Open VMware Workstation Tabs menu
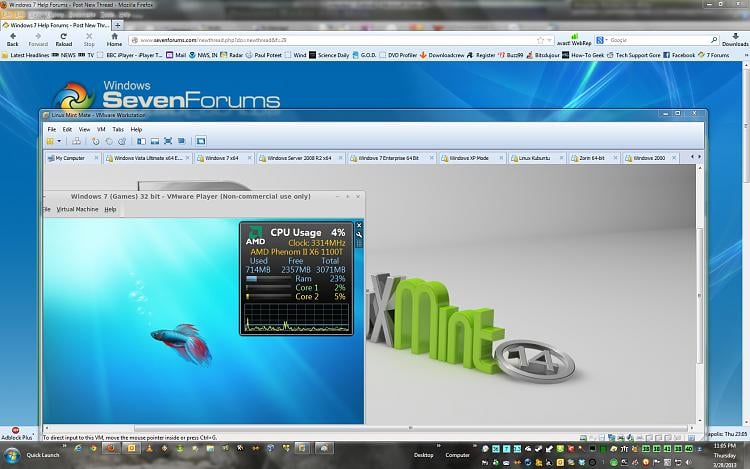The width and height of the screenshot is (750, 469). click(x=118, y=129)
